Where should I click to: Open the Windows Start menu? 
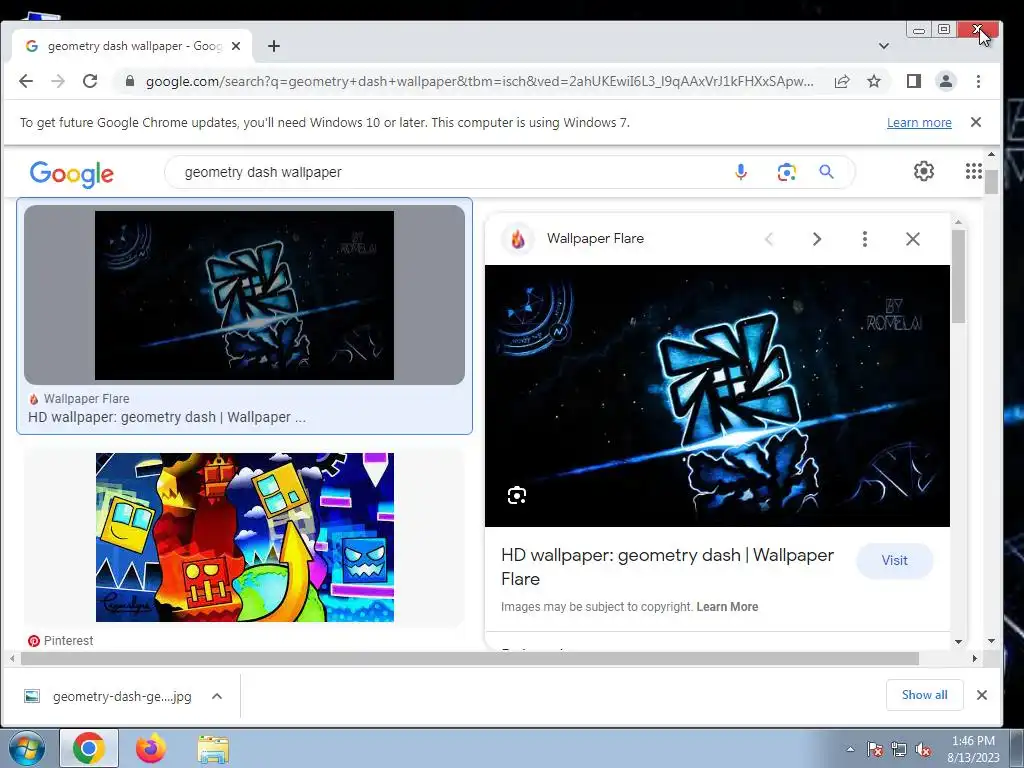point(27,748)
